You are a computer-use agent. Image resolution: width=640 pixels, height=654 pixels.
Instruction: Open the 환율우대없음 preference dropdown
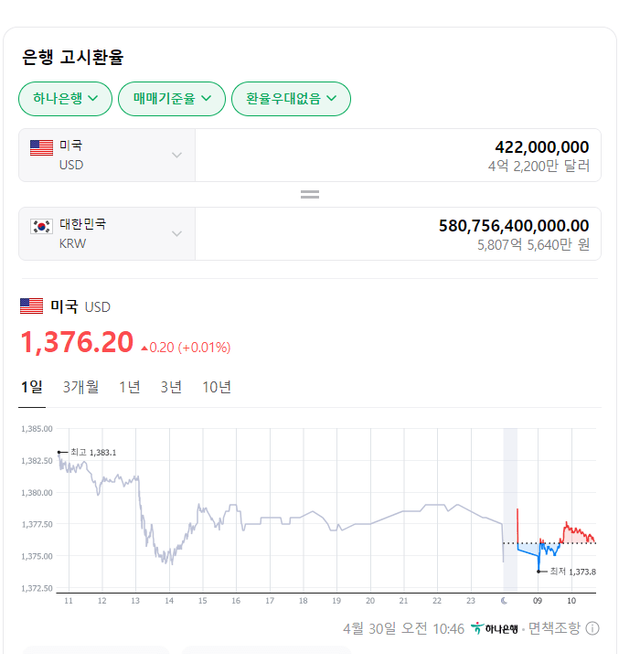click(x=290, y=98)
